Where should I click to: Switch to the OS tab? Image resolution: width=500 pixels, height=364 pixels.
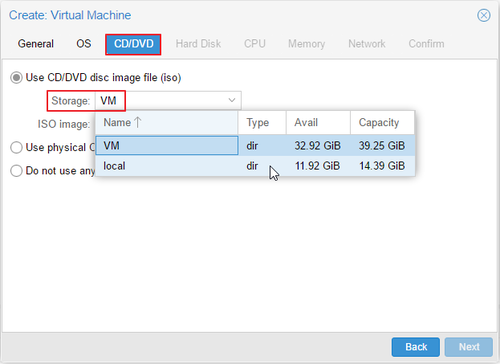pos(84,44)
